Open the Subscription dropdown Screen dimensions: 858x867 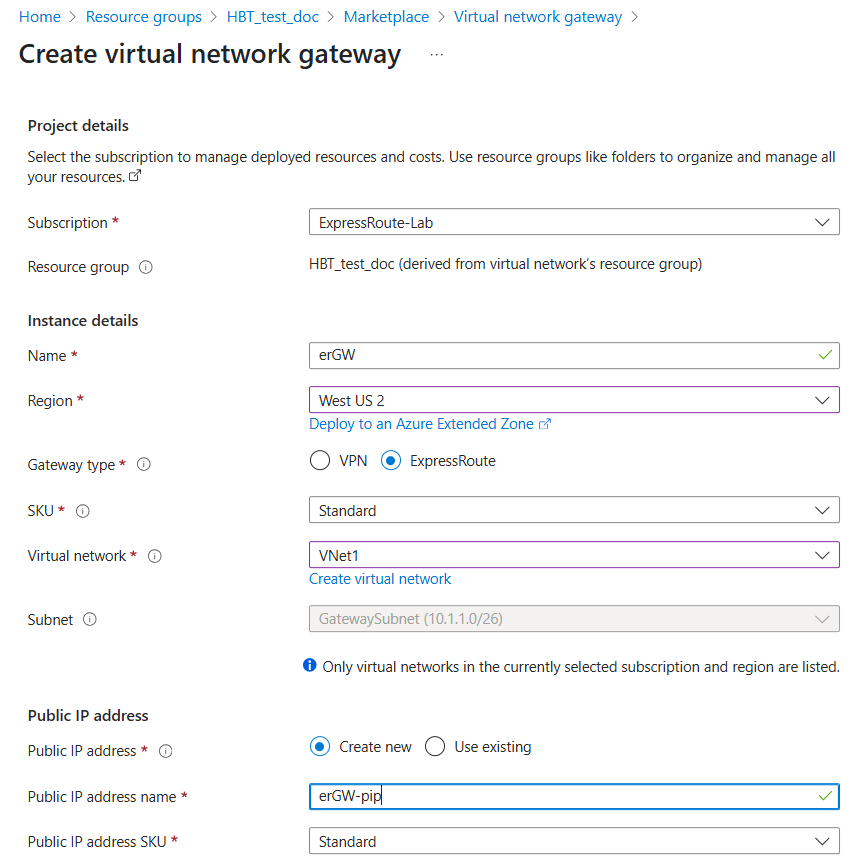click(x=574, y=222)
